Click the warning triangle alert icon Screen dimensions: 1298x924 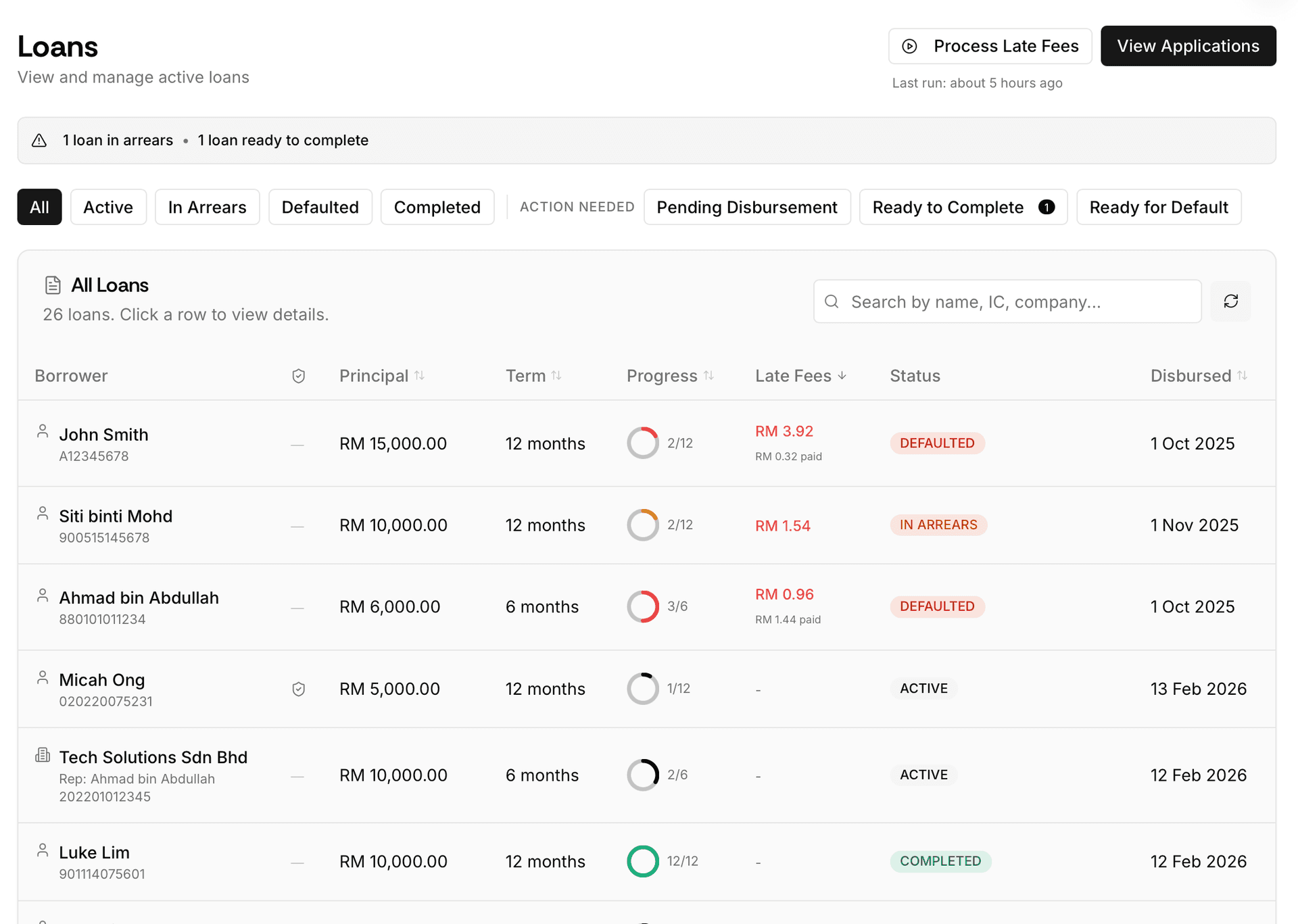[39, 141]
